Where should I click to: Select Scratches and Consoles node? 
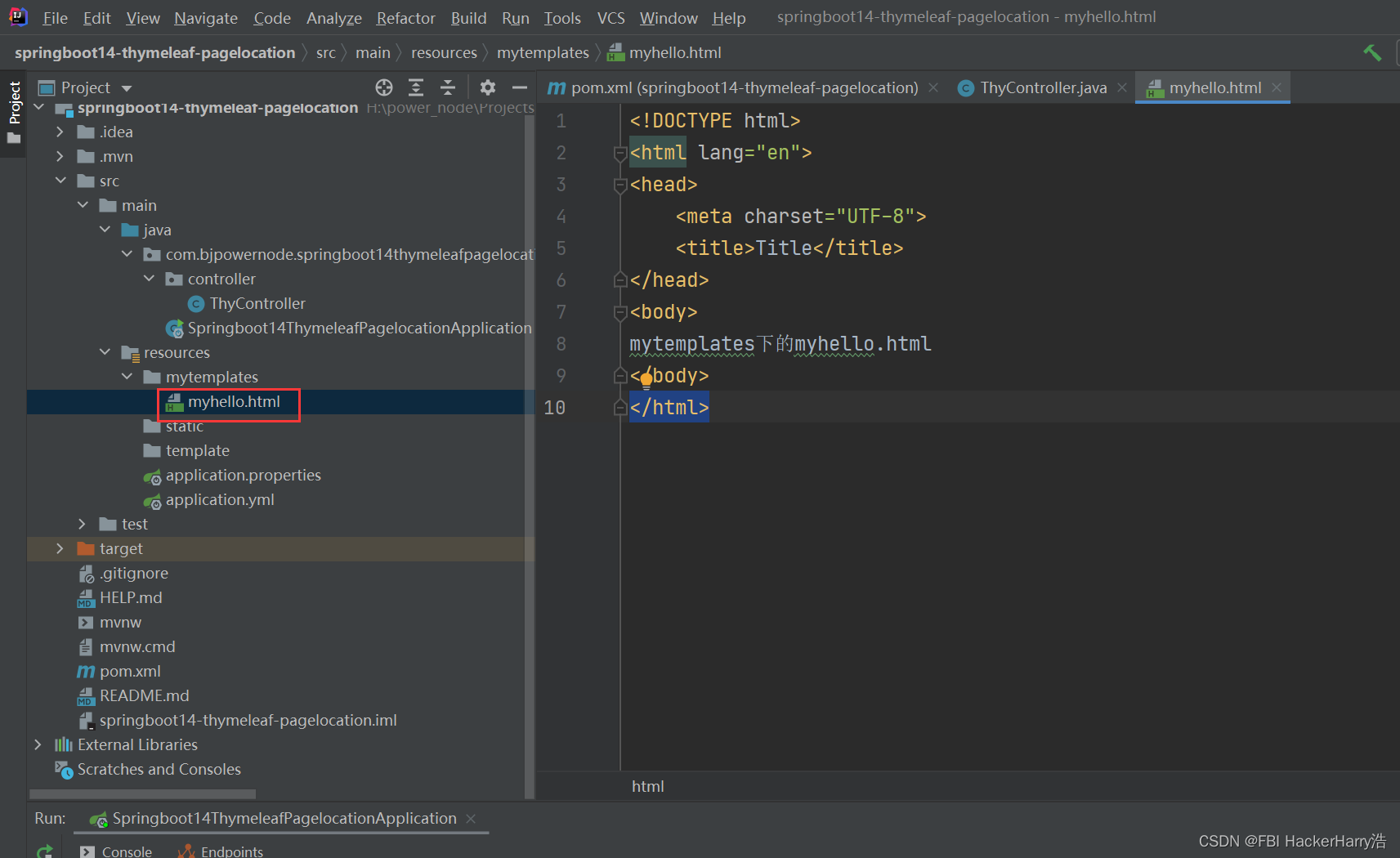(x=159, y=769)
